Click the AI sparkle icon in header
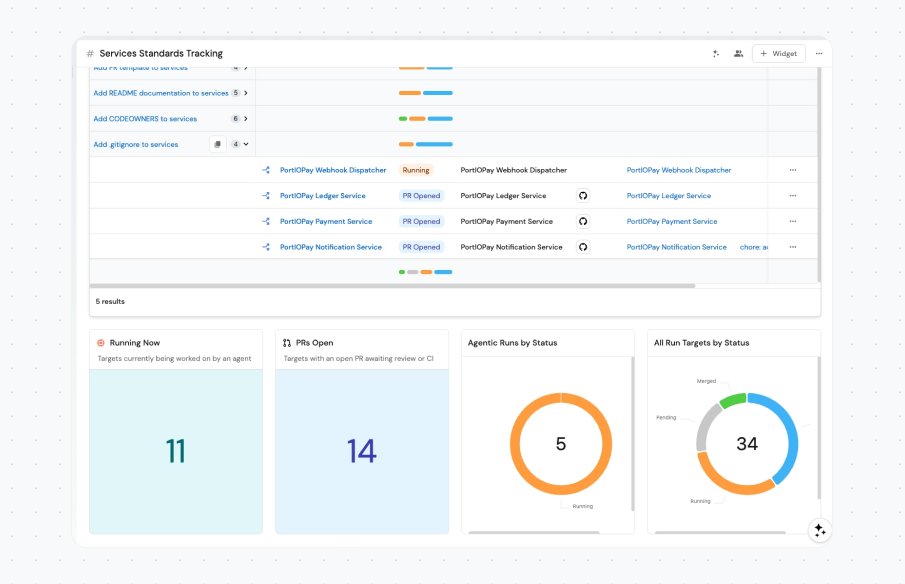This screenshot has width=905, height=584. point(716,54)
